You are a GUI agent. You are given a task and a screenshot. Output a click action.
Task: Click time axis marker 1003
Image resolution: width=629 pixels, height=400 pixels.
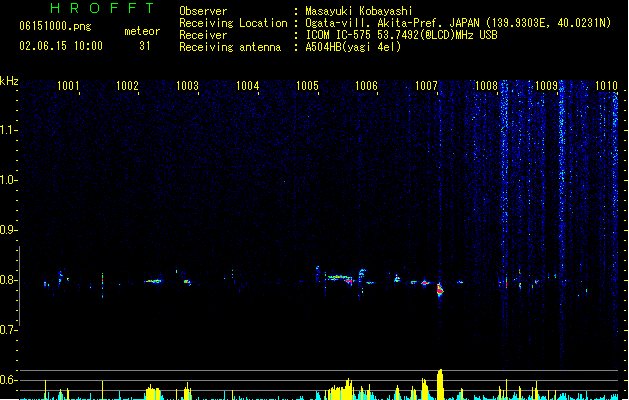pos(187,86)
